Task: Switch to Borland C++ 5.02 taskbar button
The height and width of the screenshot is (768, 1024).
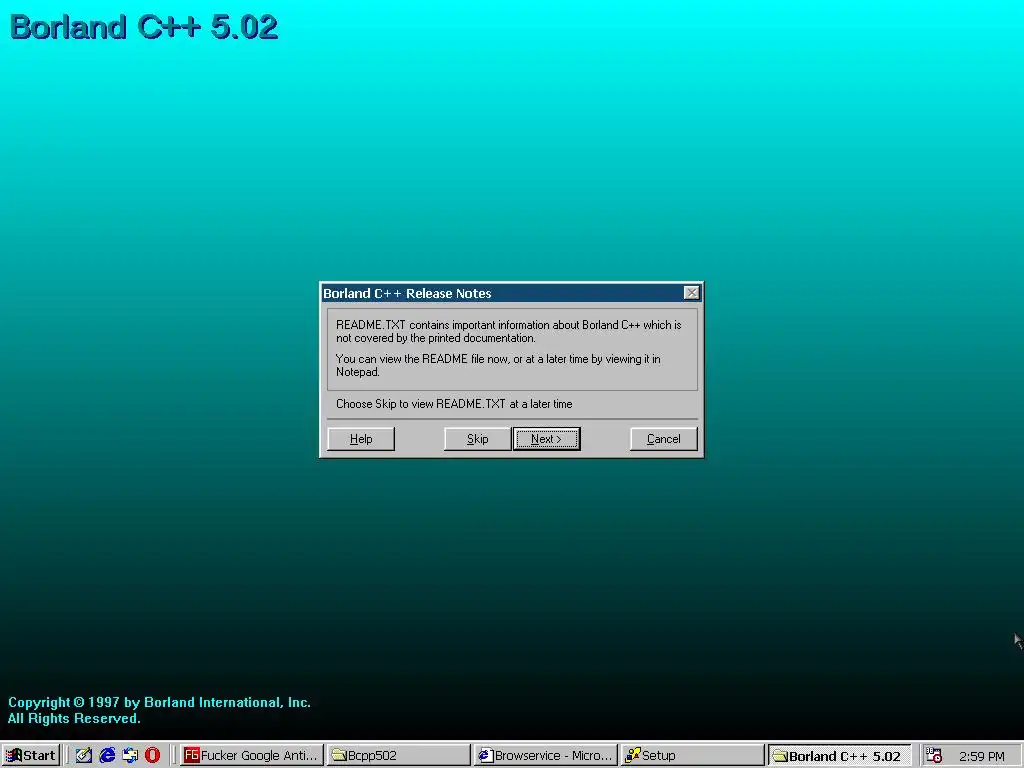Action: click(x=839, y=756)
